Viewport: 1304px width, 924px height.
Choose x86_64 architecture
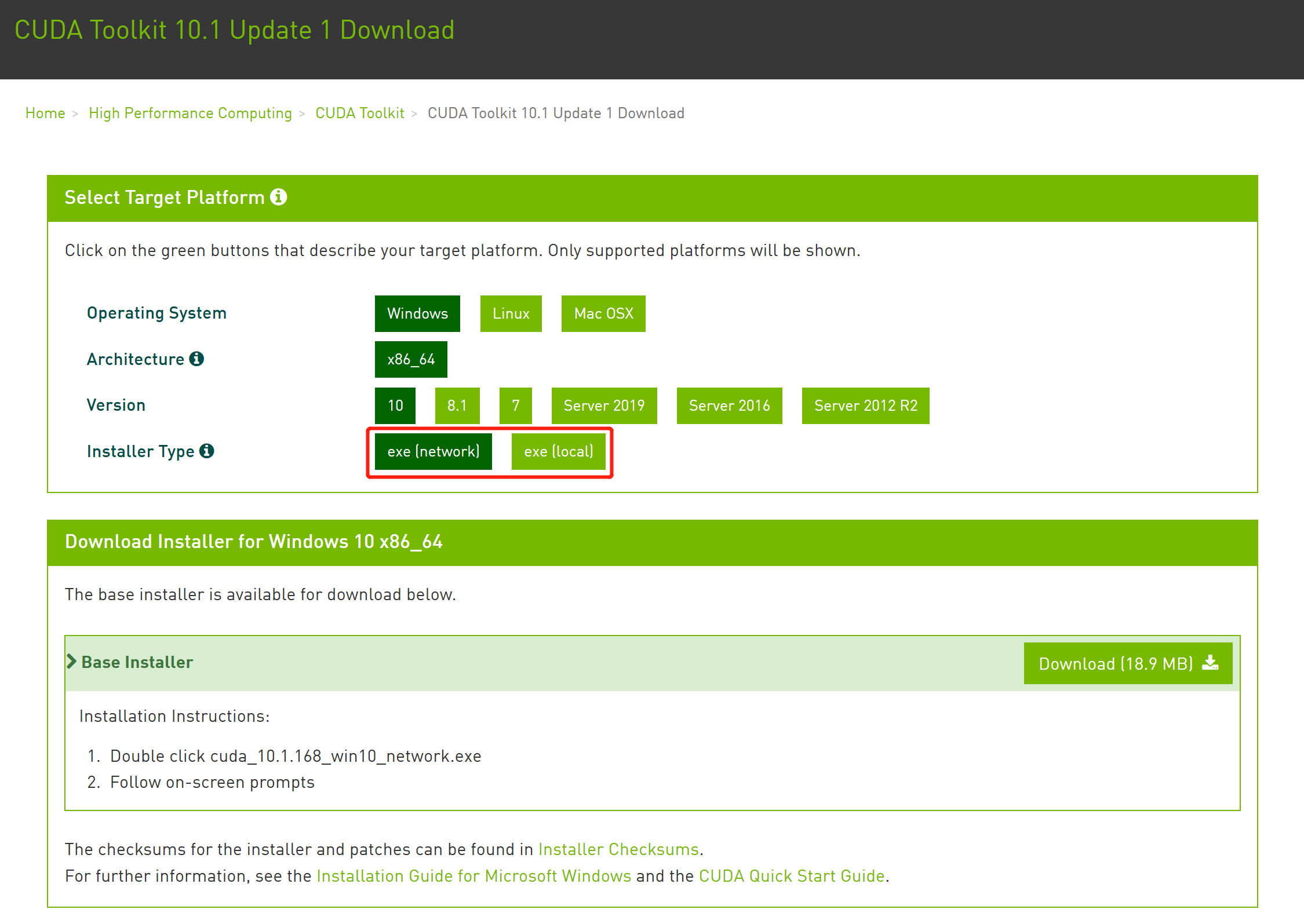point(411,359)
